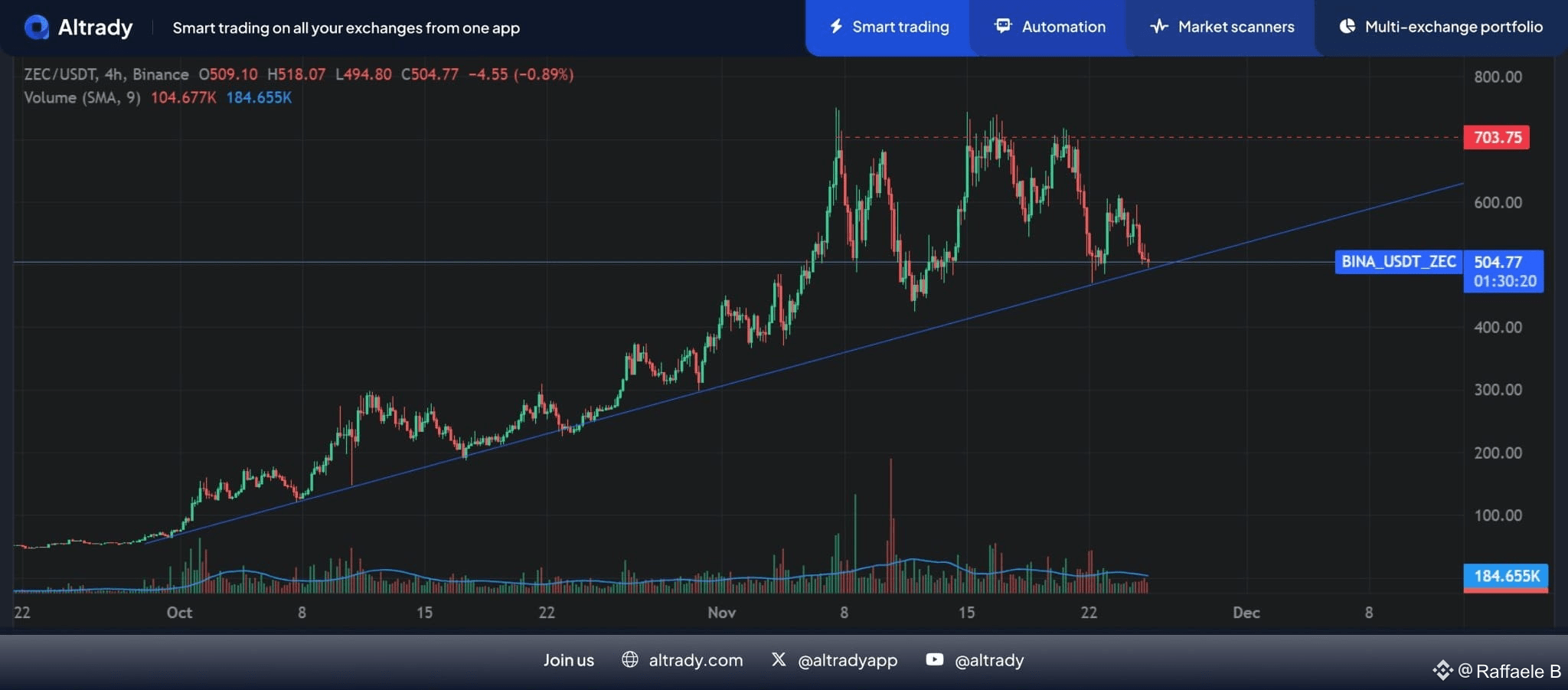Click the 01:30:20 candle countdown timer

(x=1504, y=281)
